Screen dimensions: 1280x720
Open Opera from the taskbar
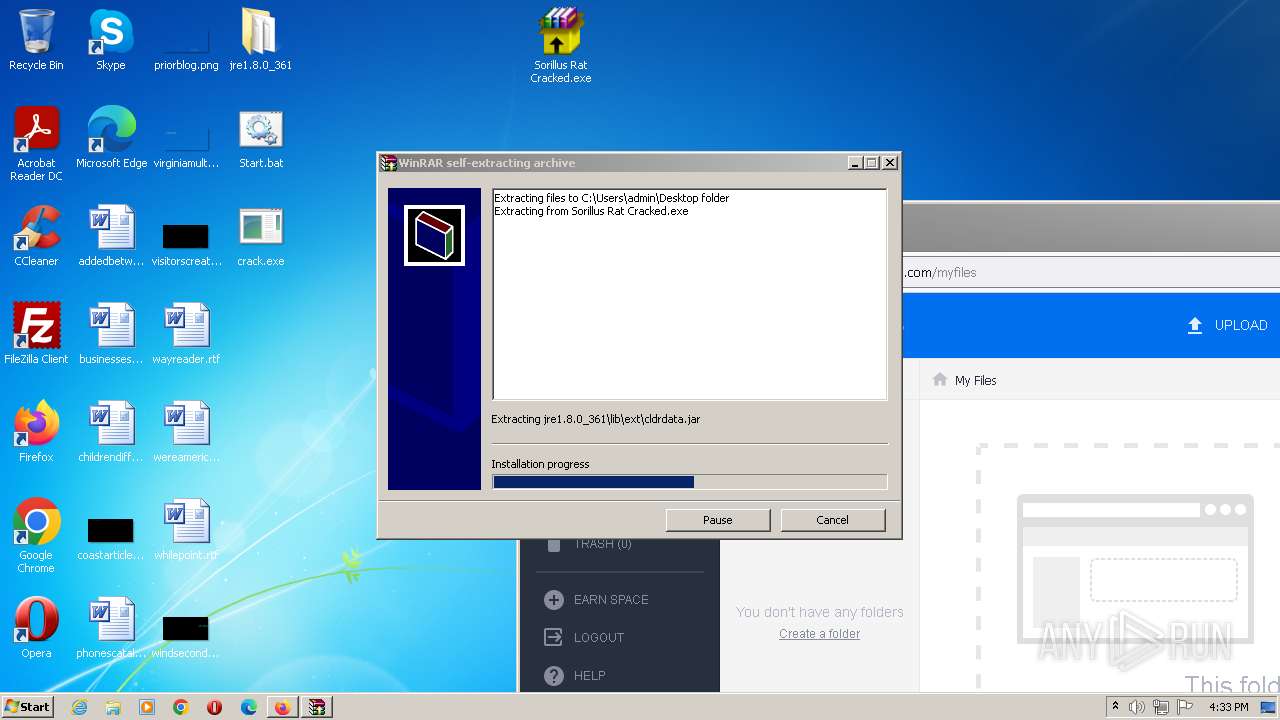[x=214, y=707]
